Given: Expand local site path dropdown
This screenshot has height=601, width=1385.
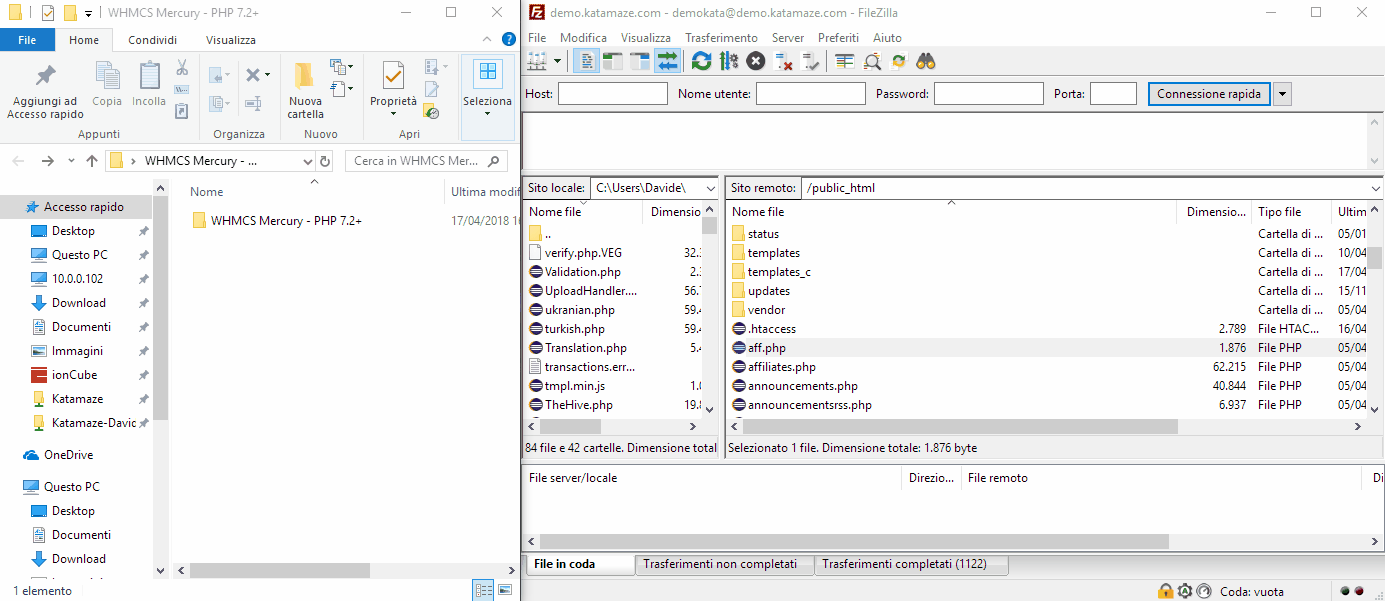Looking at the screenshot, I should coord(710,188).
